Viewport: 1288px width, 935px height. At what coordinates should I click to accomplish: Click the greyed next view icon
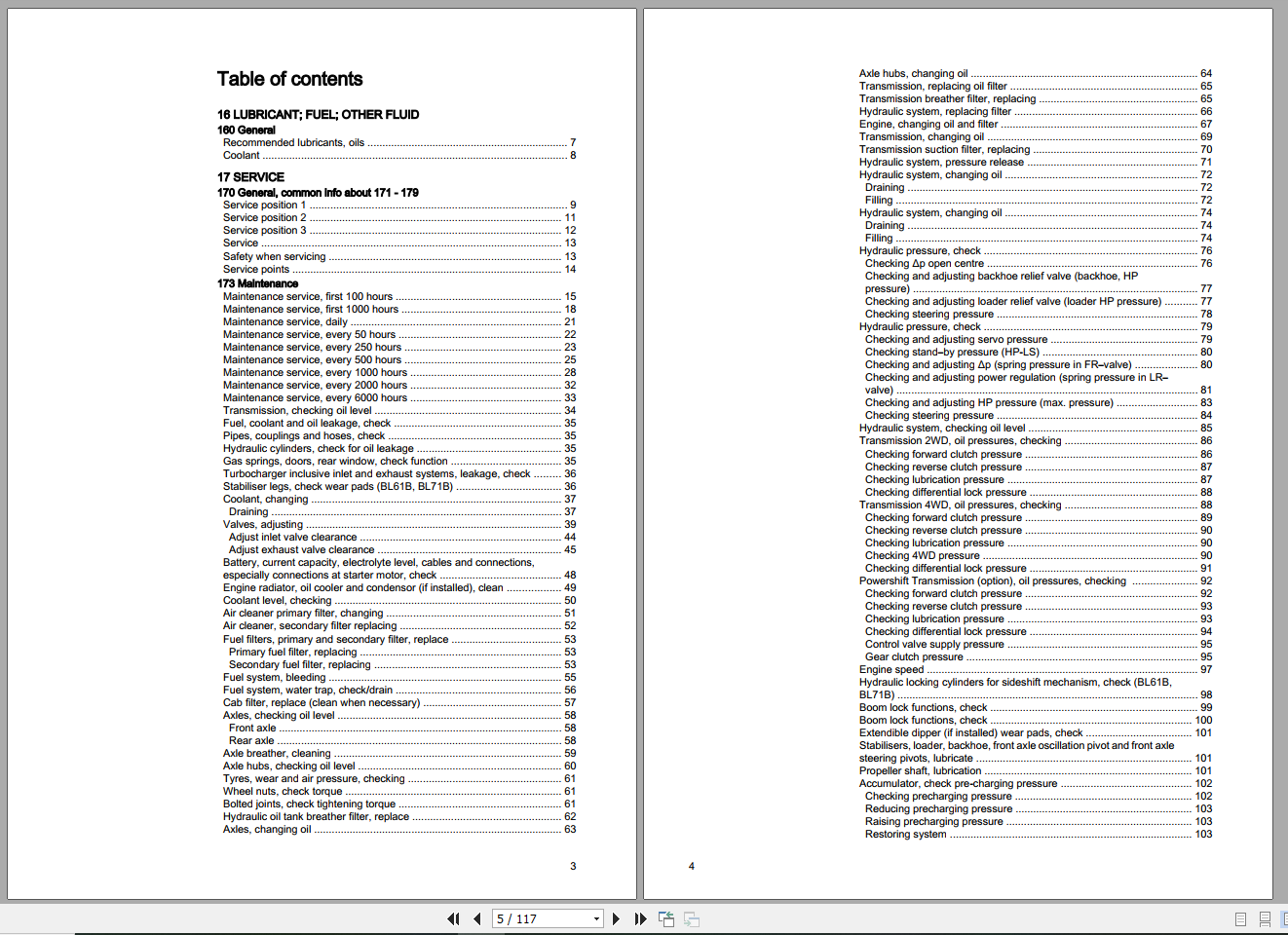(692, 918)
